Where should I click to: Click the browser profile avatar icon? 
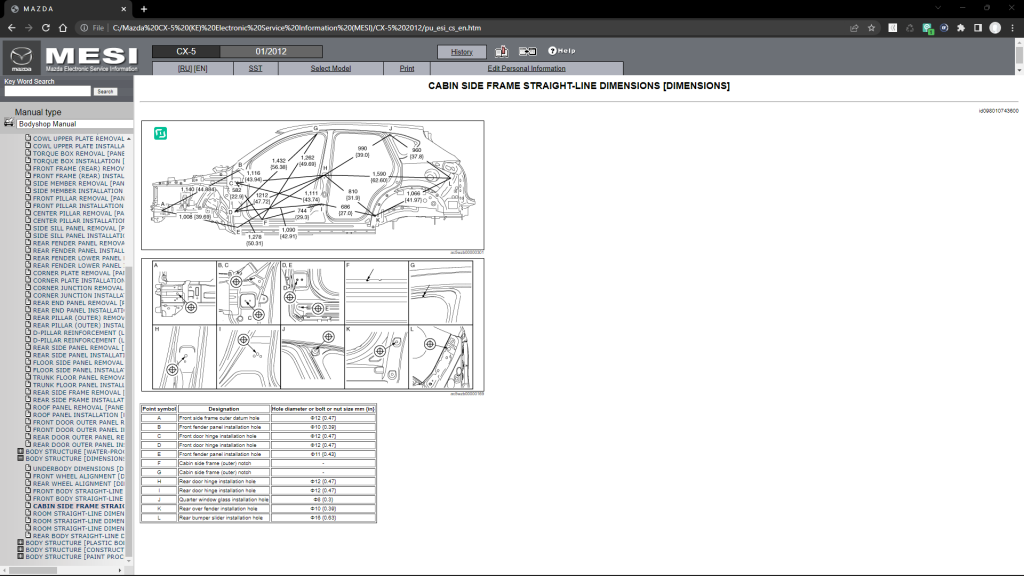tap(995, 28)
